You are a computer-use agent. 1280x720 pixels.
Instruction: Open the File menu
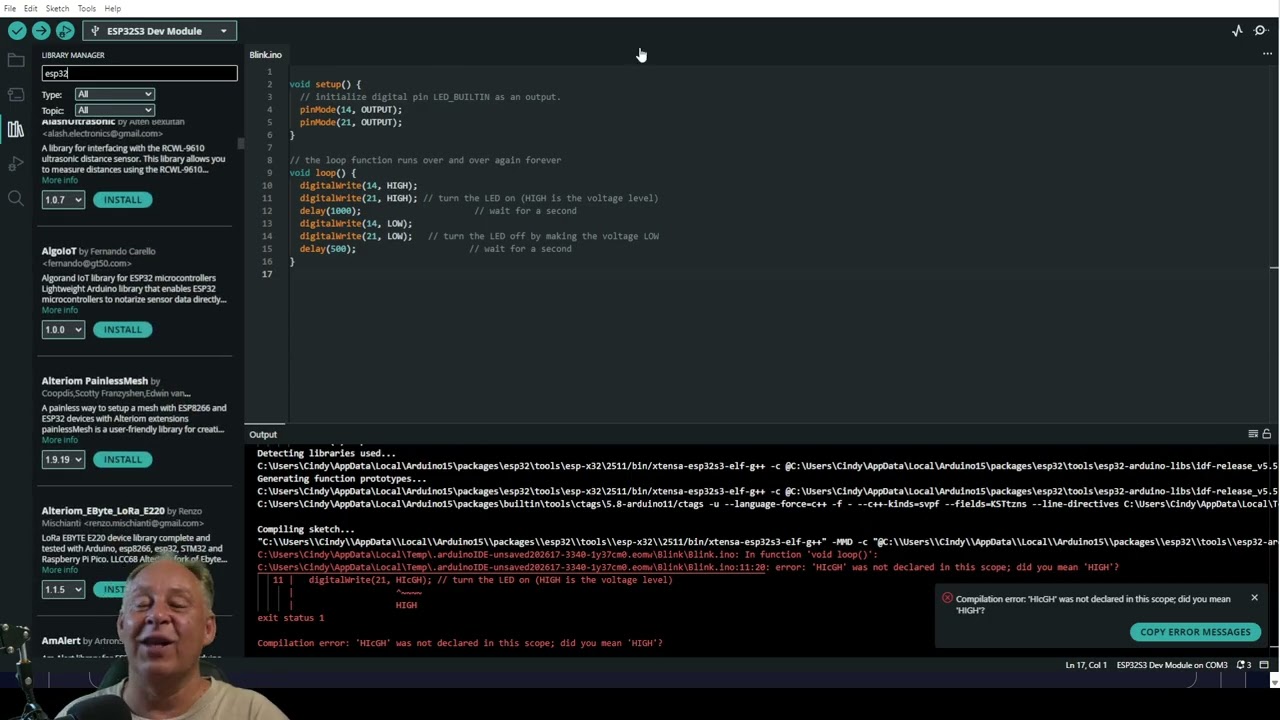click(10, 8)
